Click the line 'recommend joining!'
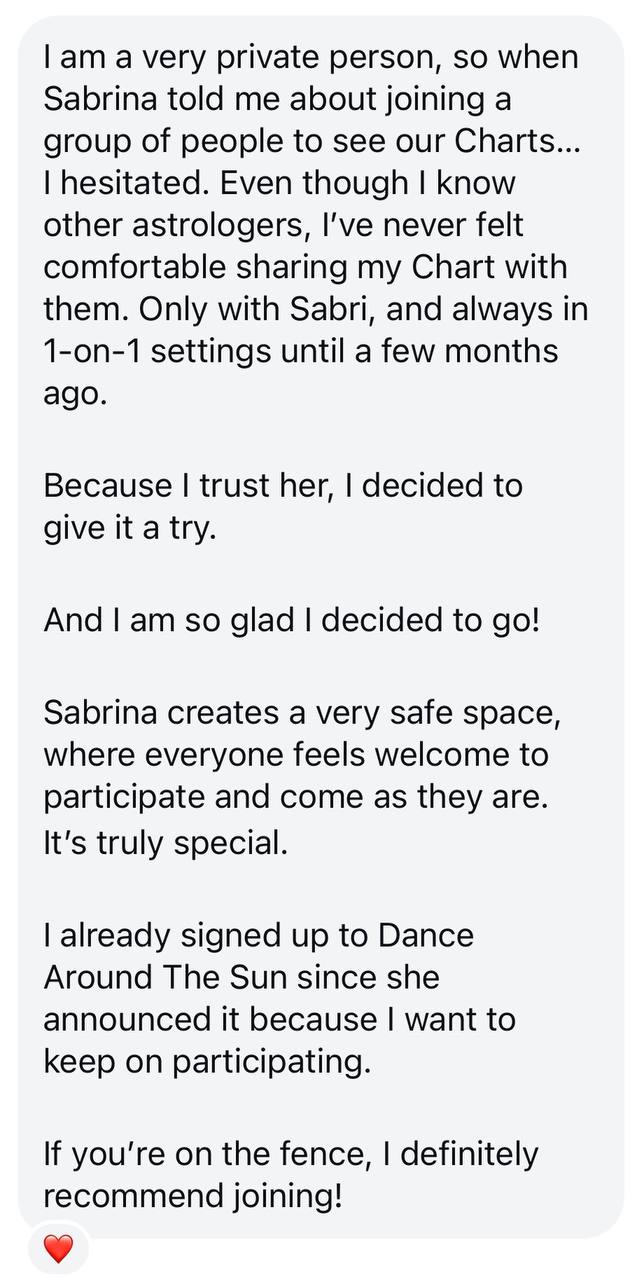Screen dimensions: 644x1280 coord(193,1196)
